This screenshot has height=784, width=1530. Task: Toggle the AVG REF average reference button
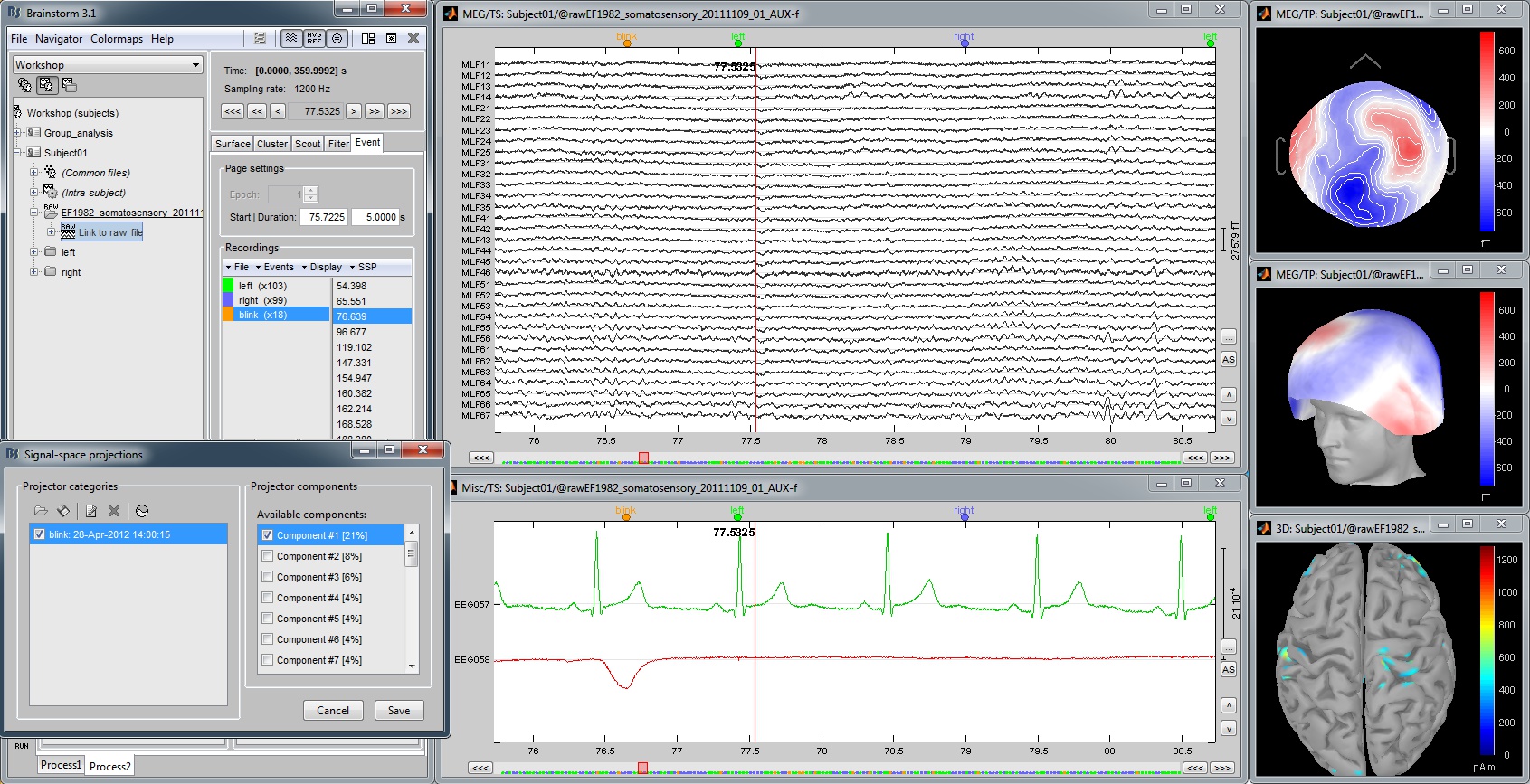coord(314,38)
